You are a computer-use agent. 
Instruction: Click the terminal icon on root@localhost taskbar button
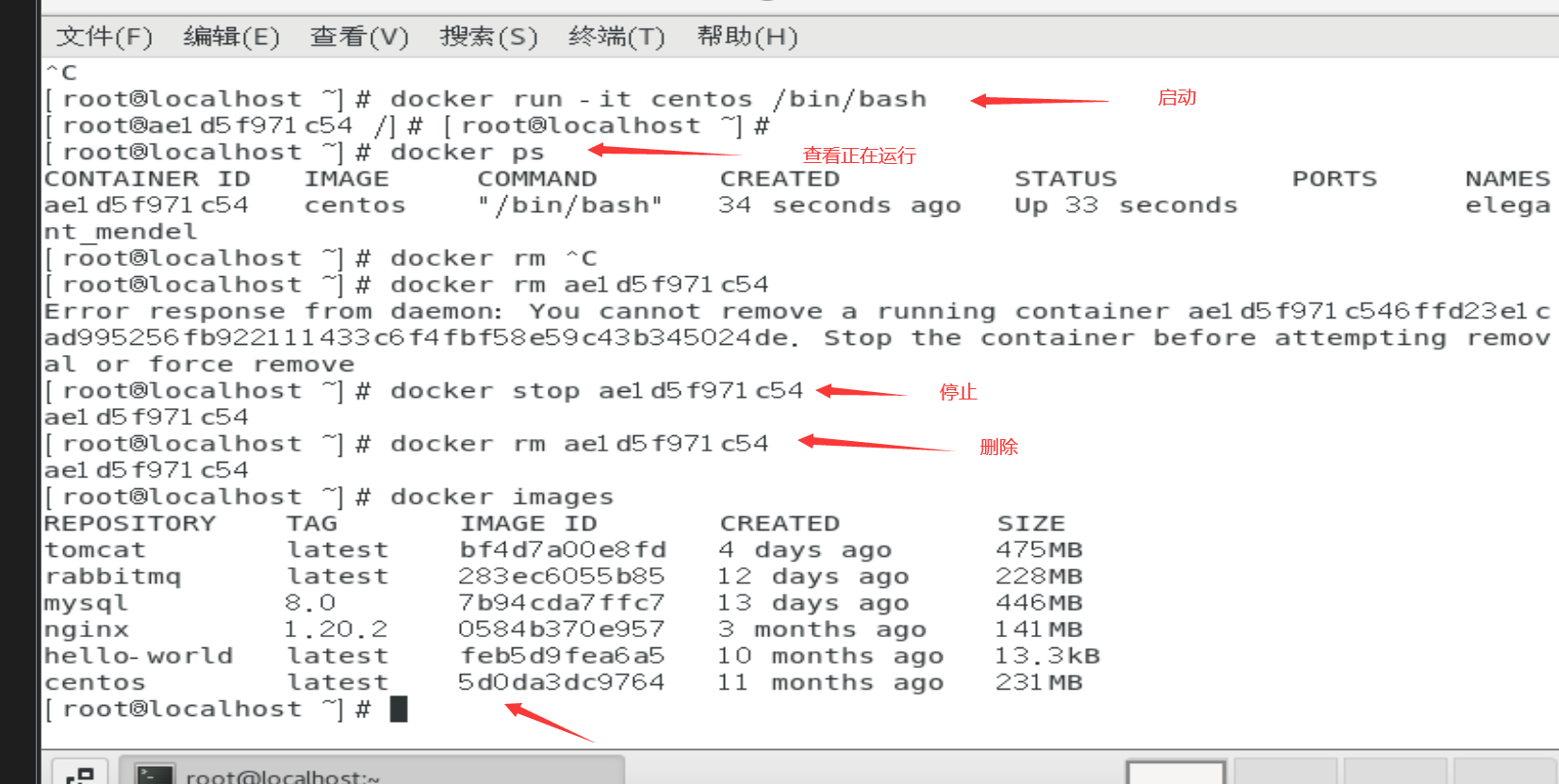(155, 775)
